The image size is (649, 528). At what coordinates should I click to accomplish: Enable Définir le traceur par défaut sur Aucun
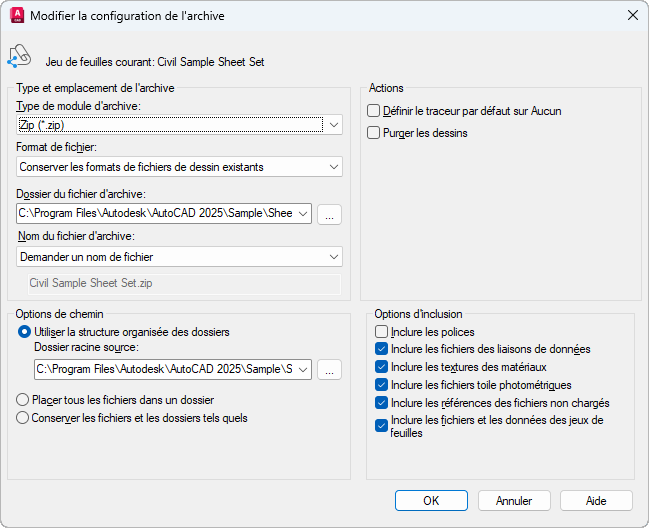coord(374,111)
